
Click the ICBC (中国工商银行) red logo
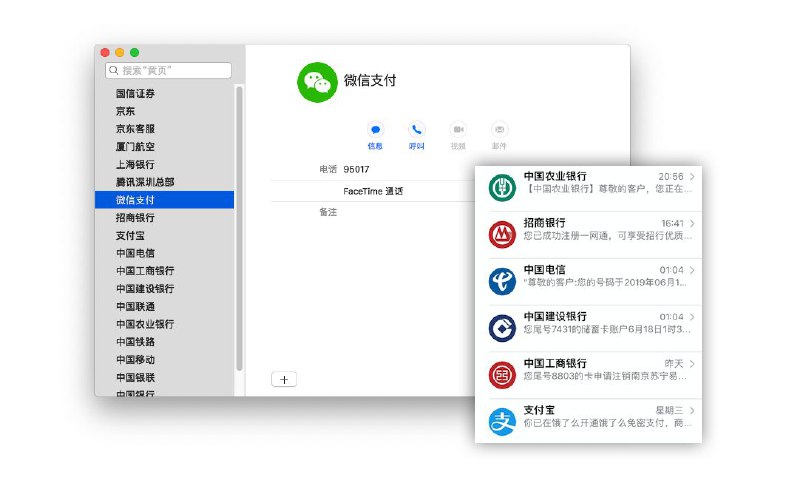[502, 375]
